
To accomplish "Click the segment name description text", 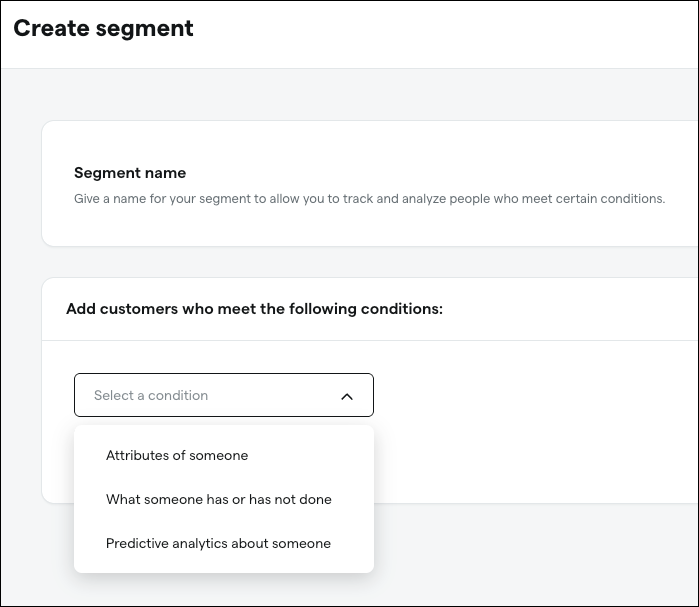I will (369, 199).
